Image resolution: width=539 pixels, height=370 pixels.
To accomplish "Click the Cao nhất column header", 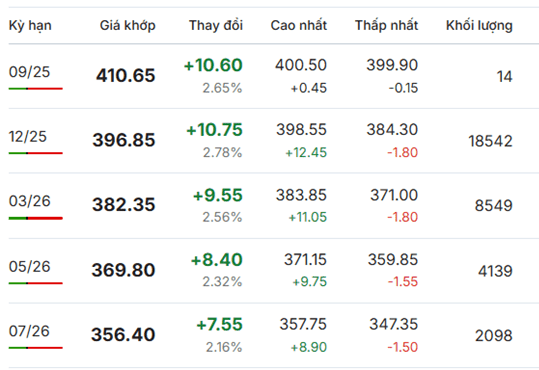I will pyautogui.click(x=299, y=25).
